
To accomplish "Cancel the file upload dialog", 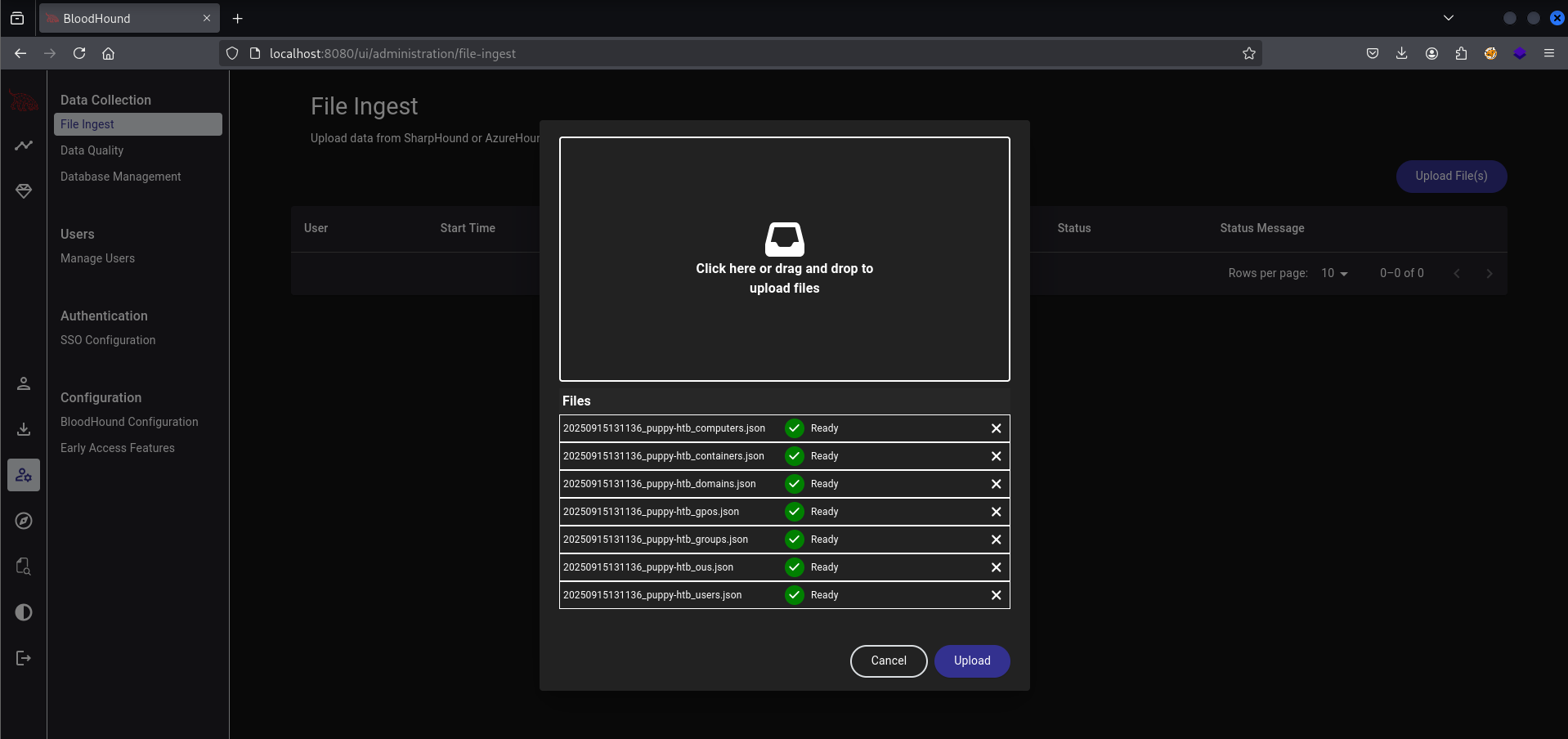I will tap(888, 661).
